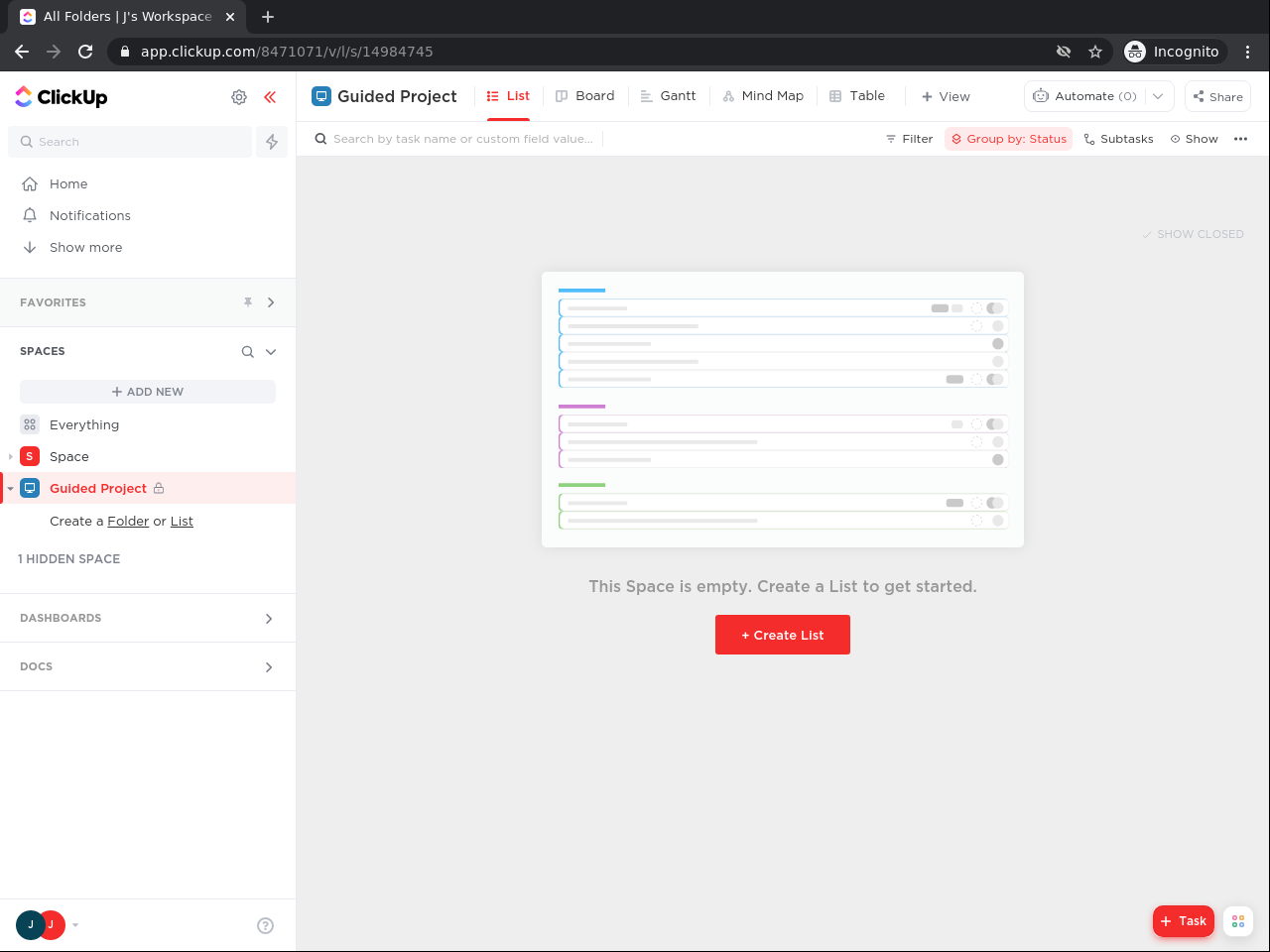1270x952 pixels.
Task: Open workspace settings gear
Action: pos(239,97)
